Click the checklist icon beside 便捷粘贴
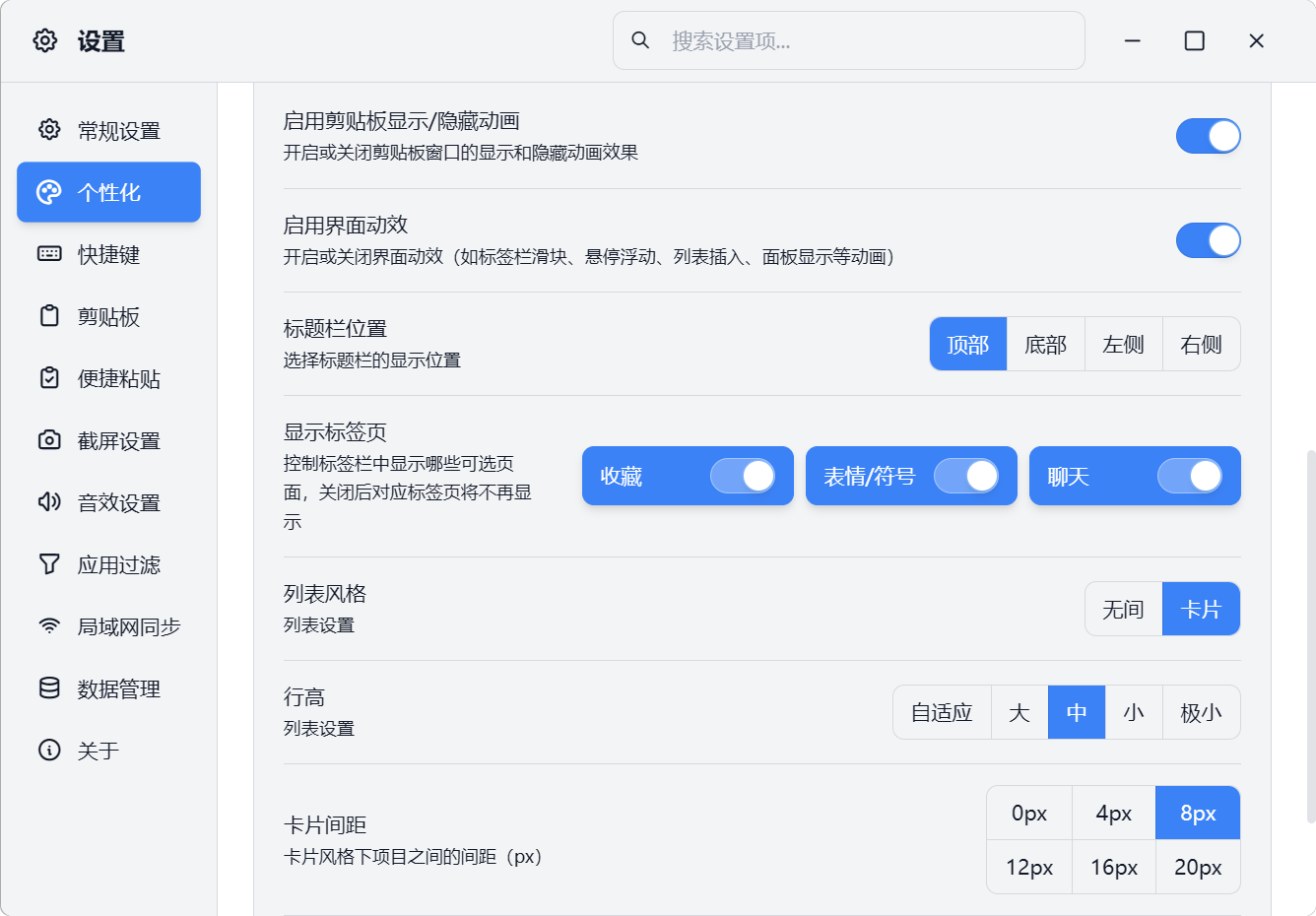 click(x=49, y=377)
